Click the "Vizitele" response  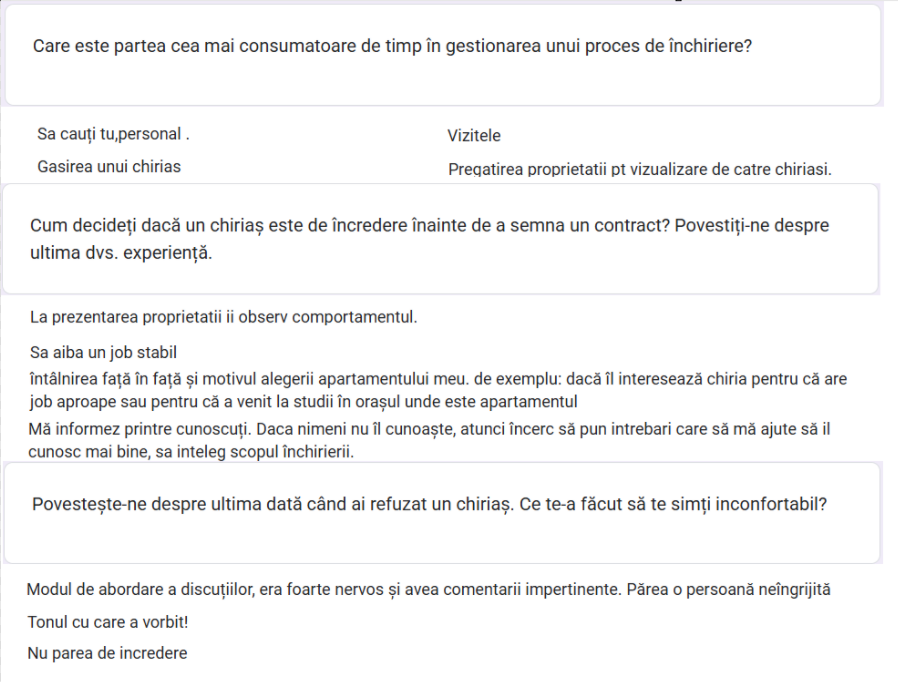[x=474, y=135]
